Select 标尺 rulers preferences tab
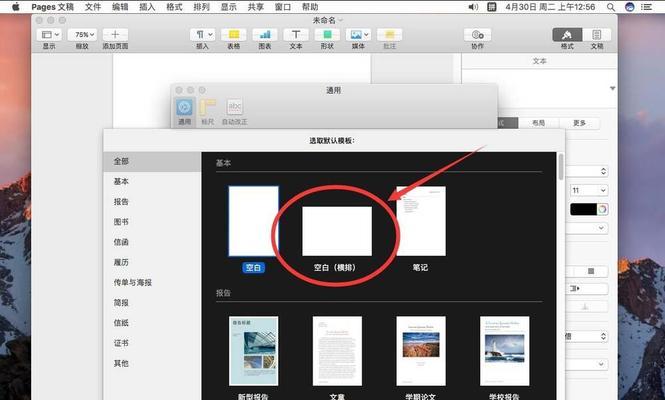 point(207,112)
